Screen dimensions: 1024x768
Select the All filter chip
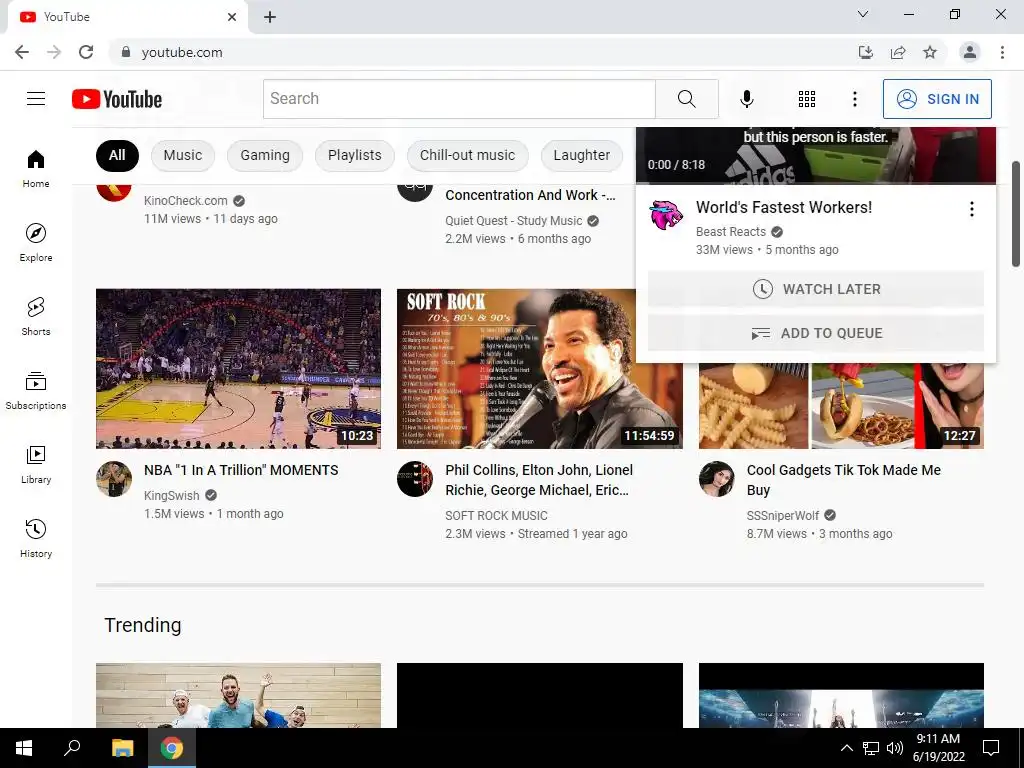[x=118, y=155]
